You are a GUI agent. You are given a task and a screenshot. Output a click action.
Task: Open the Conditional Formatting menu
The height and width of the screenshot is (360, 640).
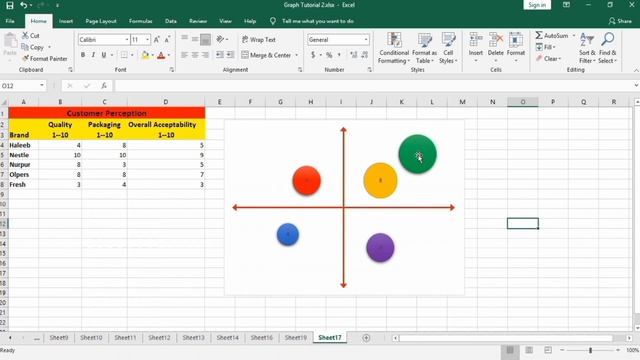(393, 48)
